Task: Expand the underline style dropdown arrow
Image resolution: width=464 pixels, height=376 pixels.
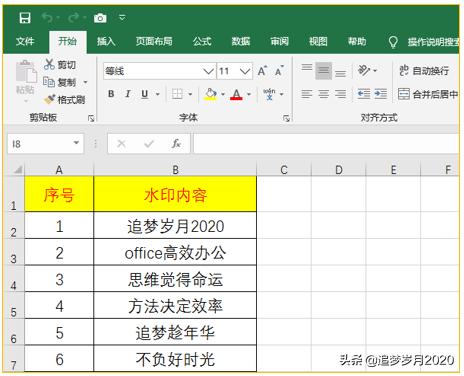Action: [x=158, y=94]
